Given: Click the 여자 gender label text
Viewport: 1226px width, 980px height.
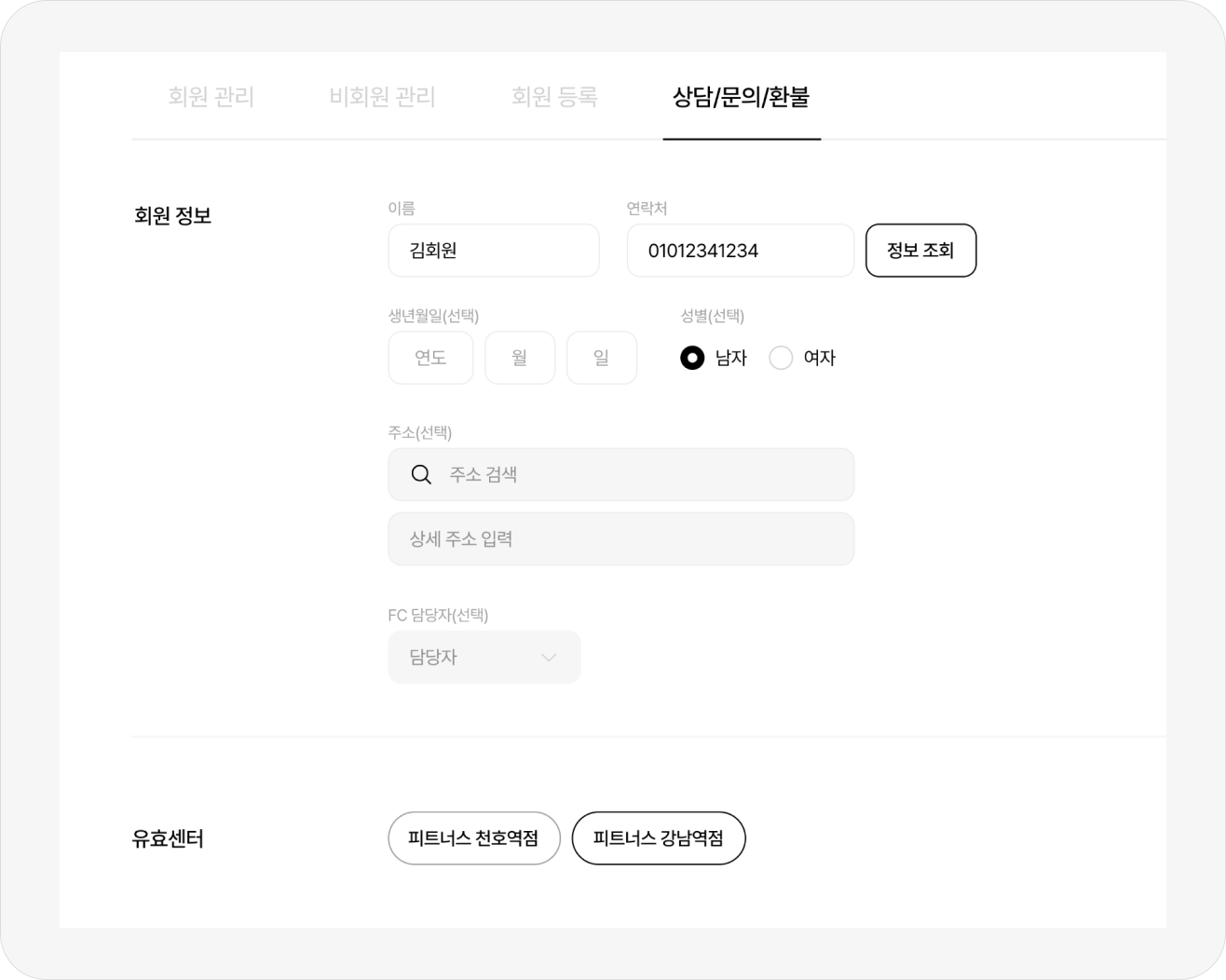Looking at the screenshot, I should pos(820,358).
